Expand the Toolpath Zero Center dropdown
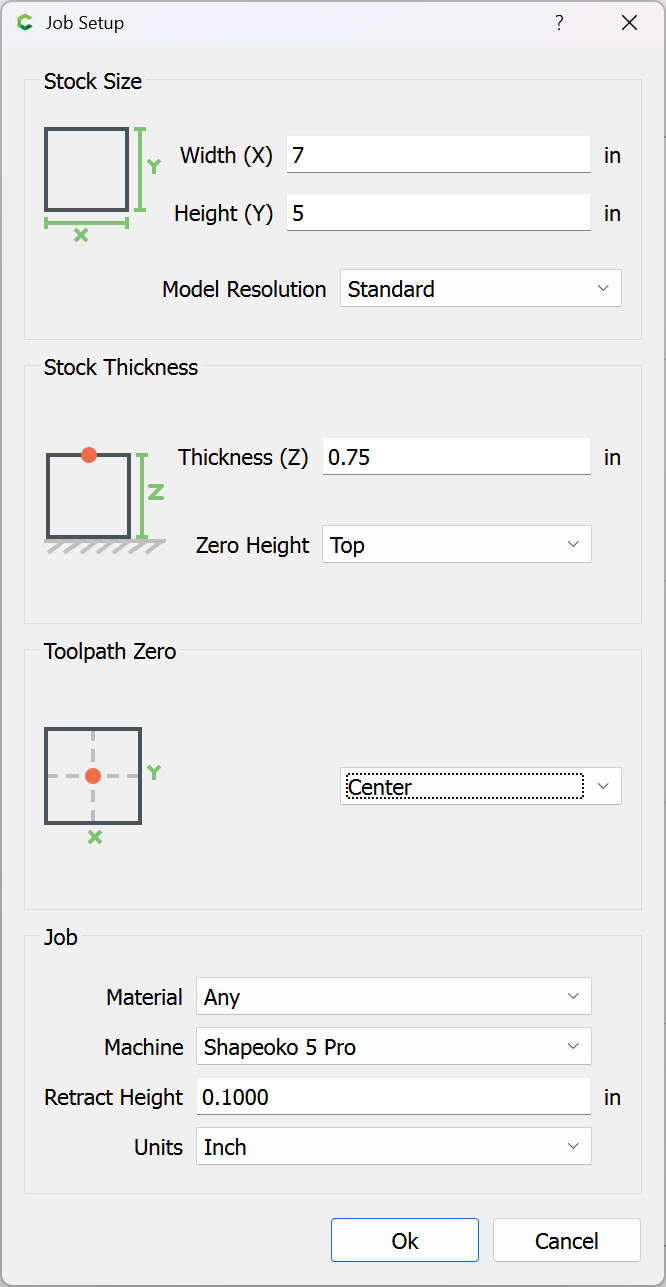666x1287 pixels. click(x=481, y=786)
